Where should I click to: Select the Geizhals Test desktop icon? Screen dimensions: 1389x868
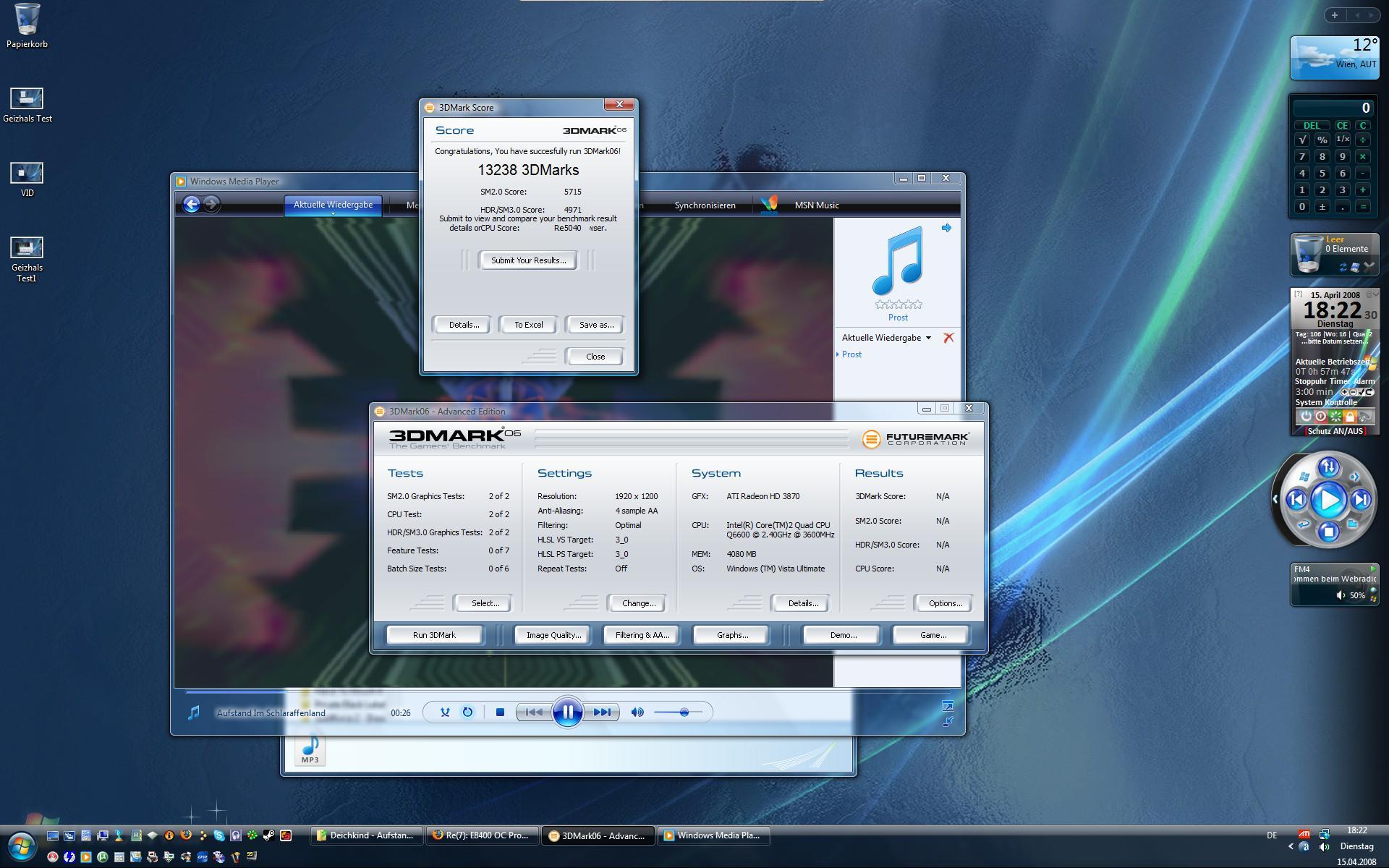27,105
